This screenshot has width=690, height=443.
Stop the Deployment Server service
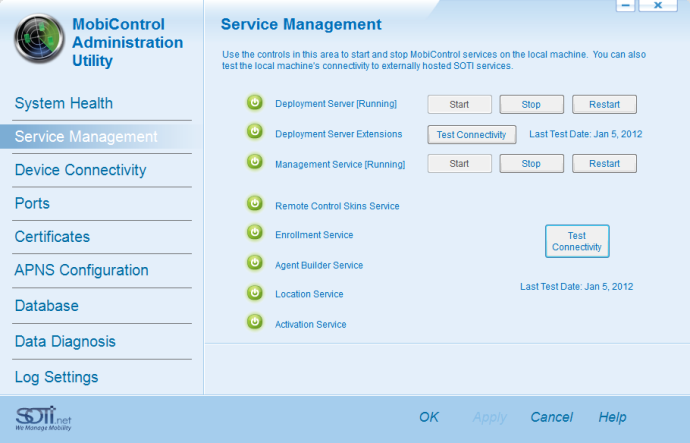pos(532,104)
